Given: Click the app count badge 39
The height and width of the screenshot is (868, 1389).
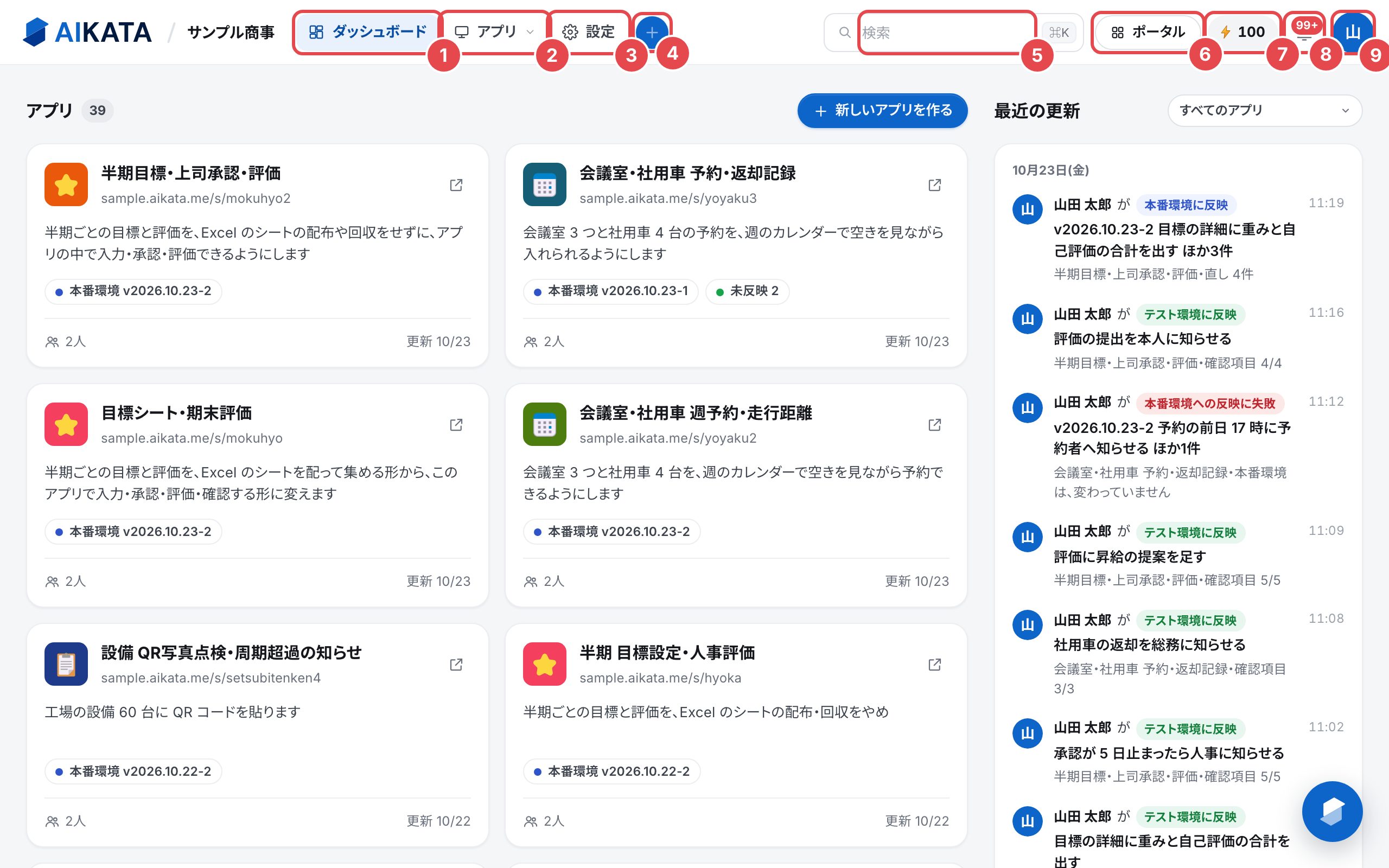Looking at the screenshot, I should (98, 110).
